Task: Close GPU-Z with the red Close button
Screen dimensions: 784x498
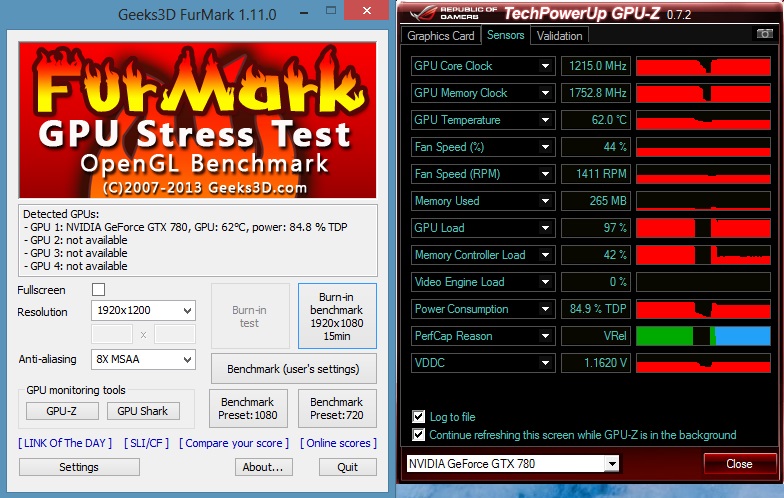Action: click(x=740, y=464)
